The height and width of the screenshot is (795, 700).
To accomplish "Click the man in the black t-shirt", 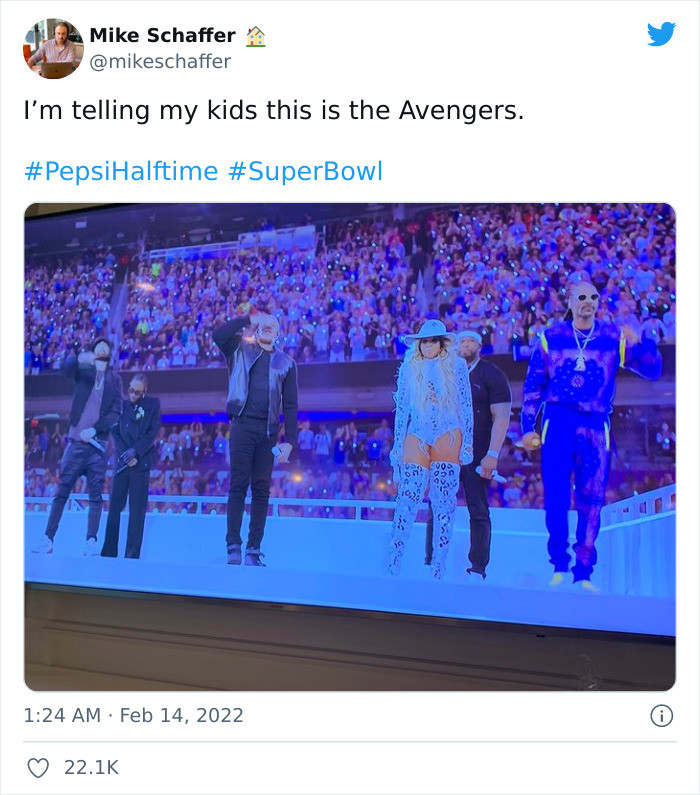I will pos(486,430).
